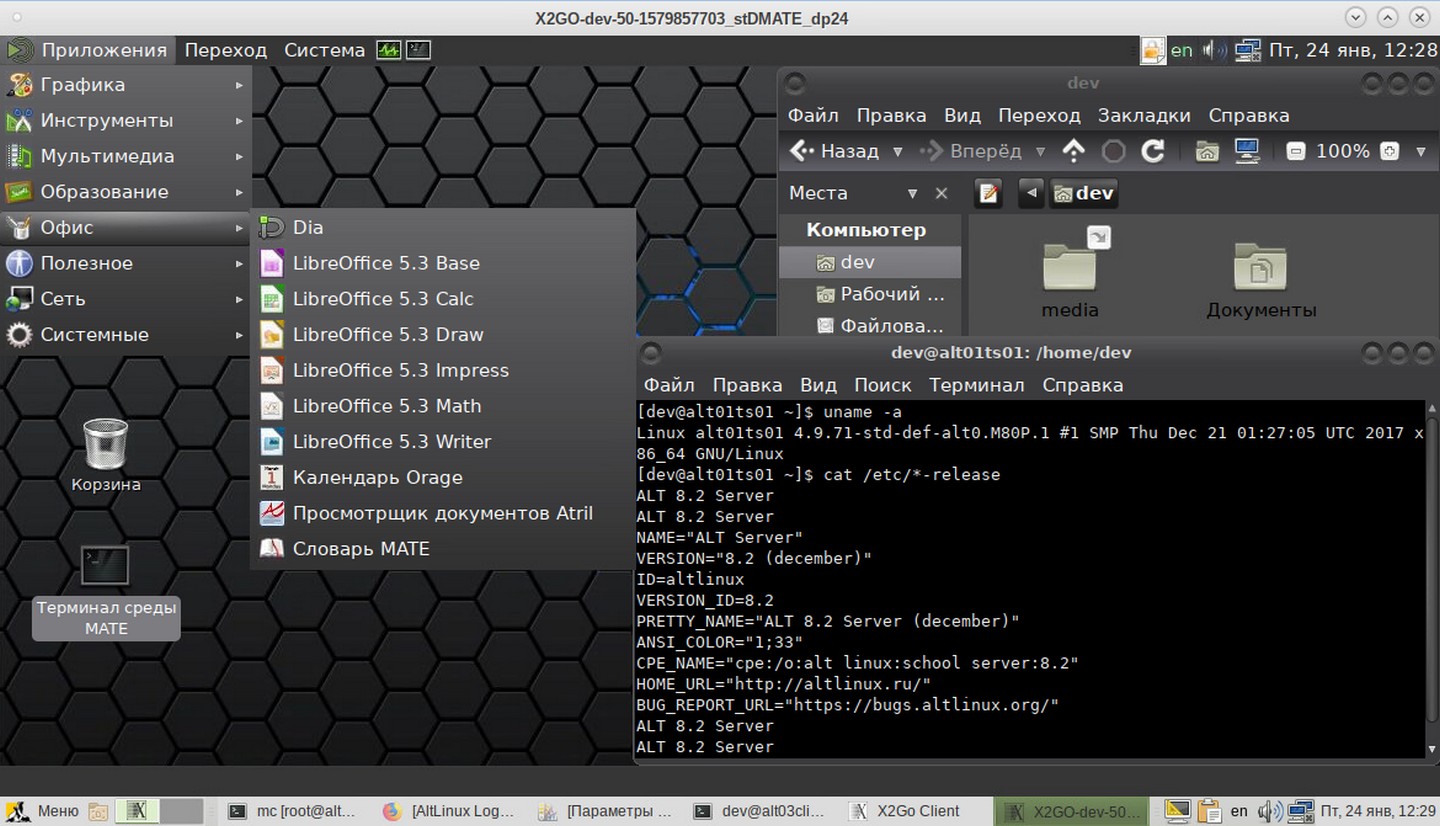Viewport: 1440px width, 826px height.
Task: Go to home folder via toolbar icon
Action: click(1207, 151)
